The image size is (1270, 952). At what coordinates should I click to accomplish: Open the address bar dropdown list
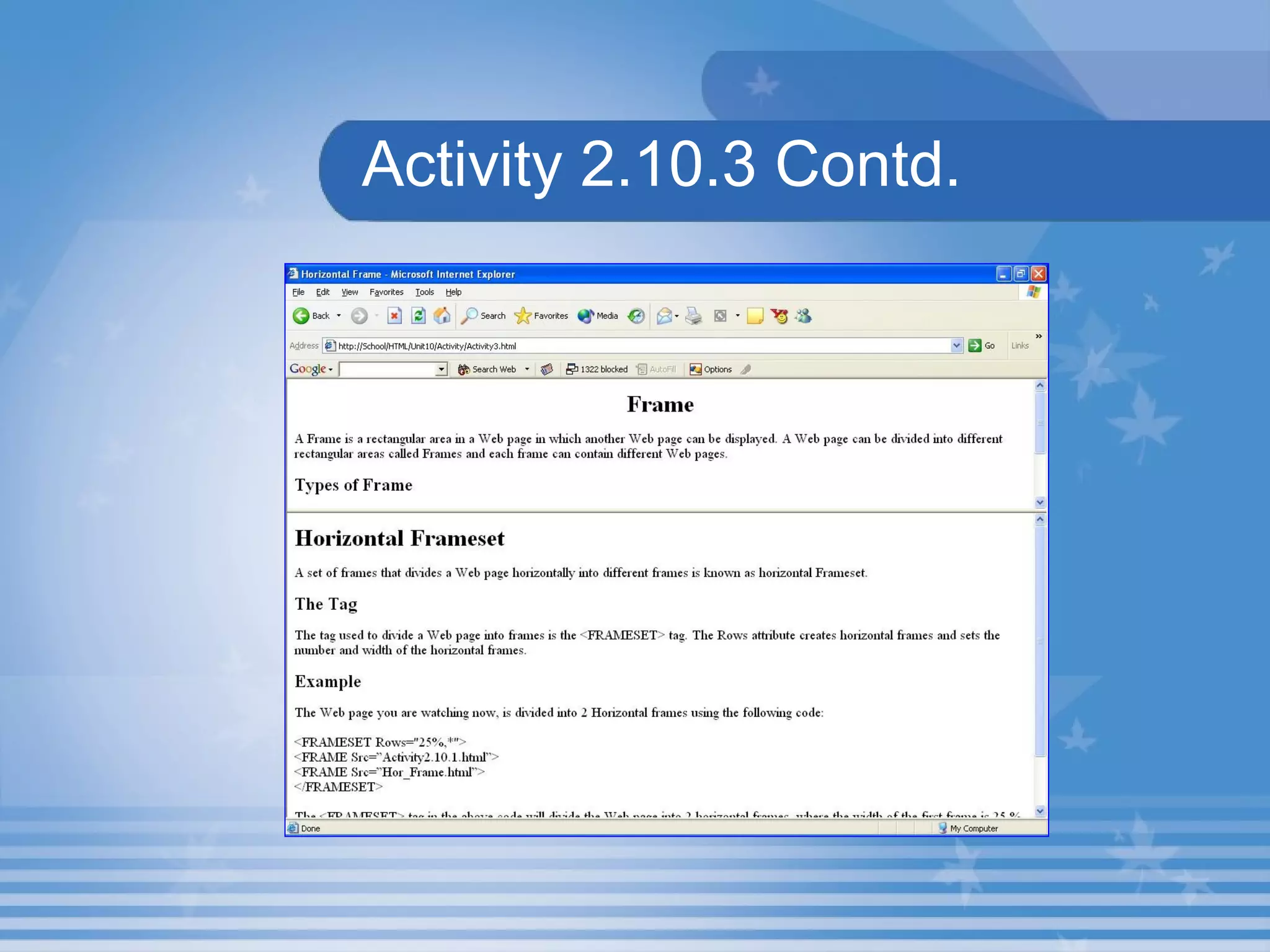tap(956, 346)
